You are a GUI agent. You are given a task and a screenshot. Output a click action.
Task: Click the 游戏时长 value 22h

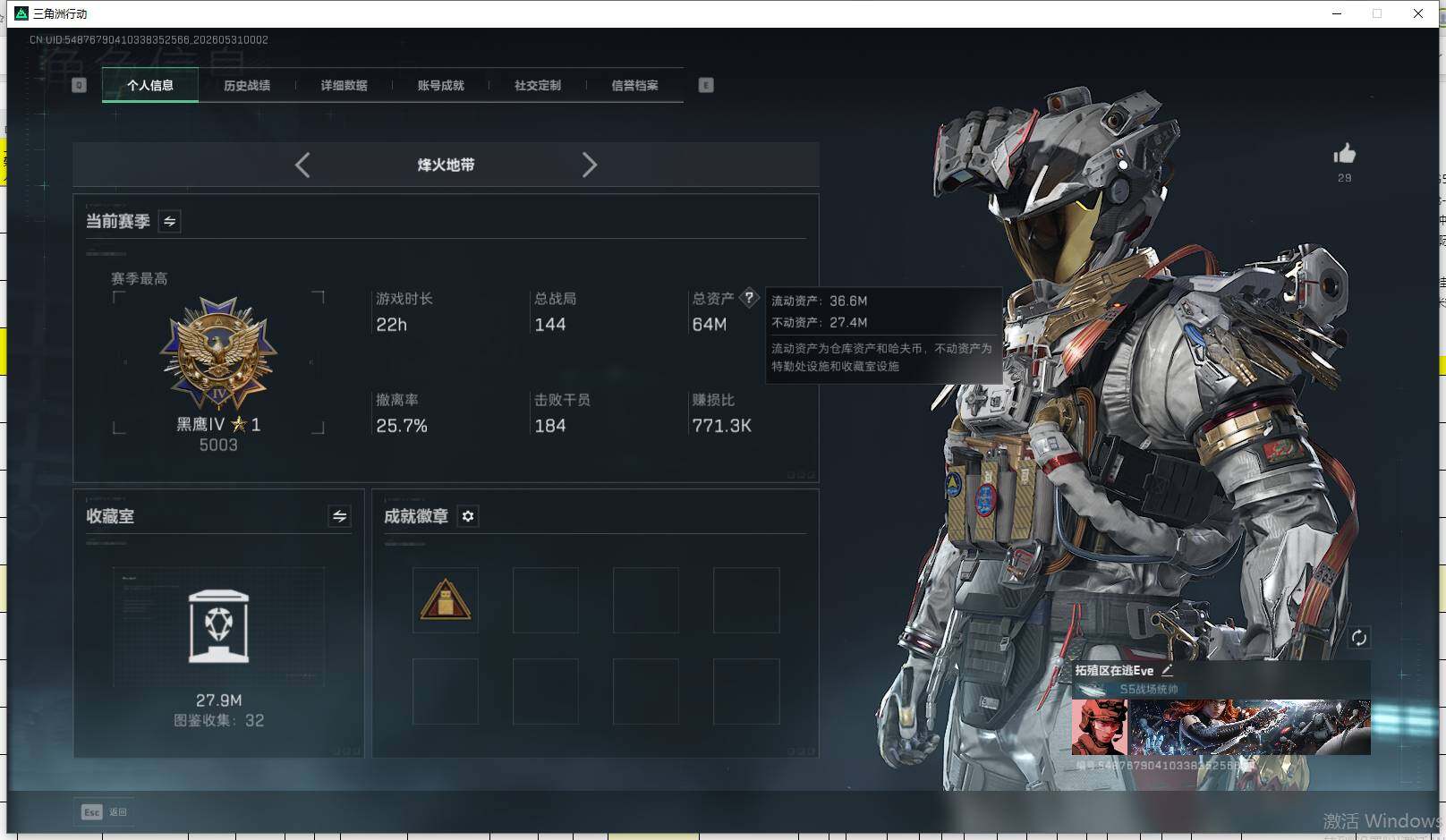point(392,325)
